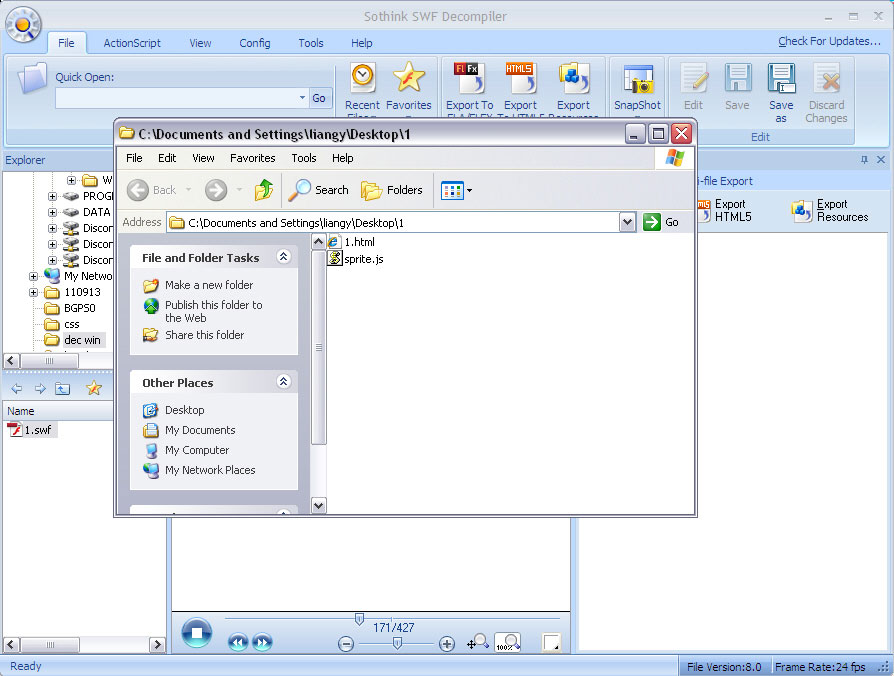The image size is (894, 676).
Task: Click Share this folder link
Action: pos(204,335)
